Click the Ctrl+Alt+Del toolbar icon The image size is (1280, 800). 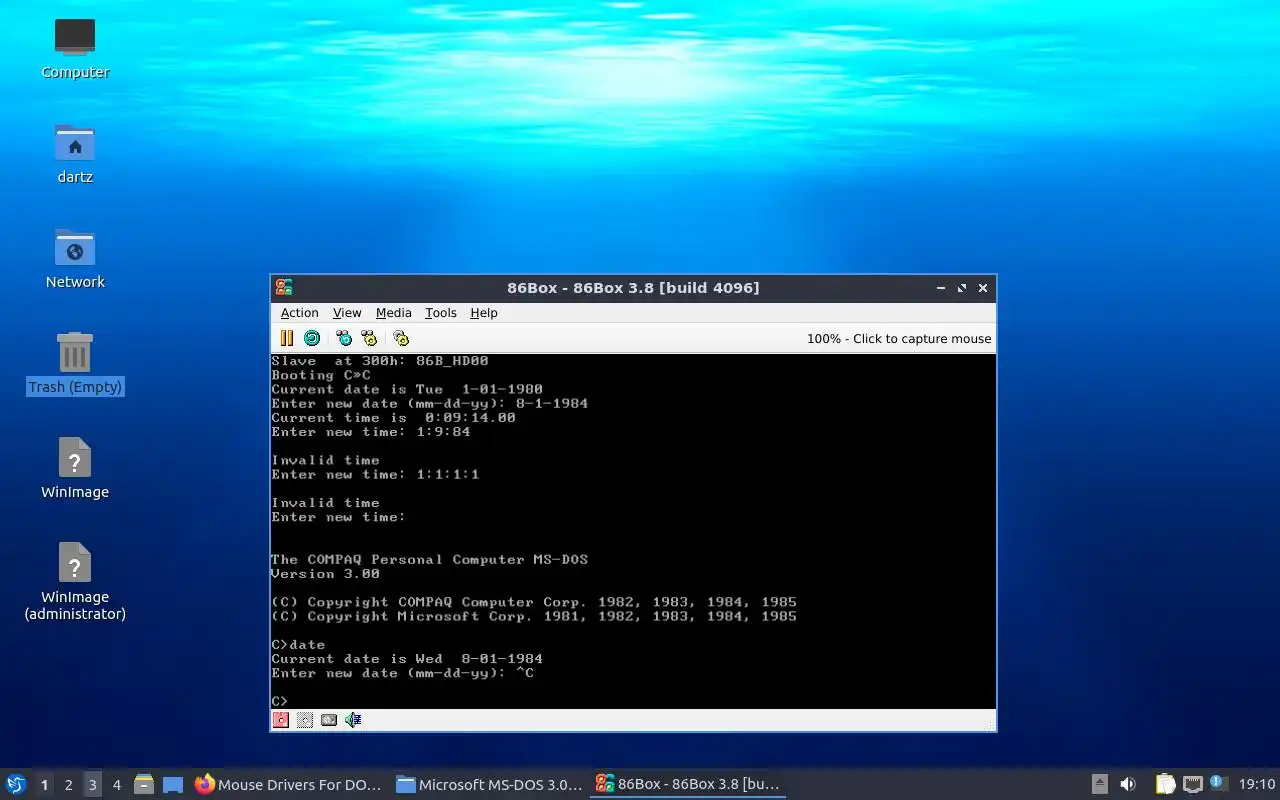[x=344, y=338]
